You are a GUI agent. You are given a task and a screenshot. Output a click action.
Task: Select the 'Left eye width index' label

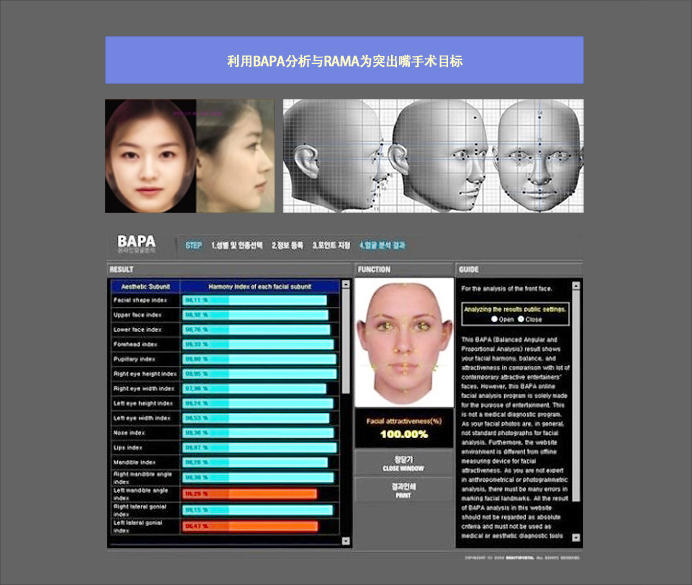pyautogui.click(x=142, y=418)
